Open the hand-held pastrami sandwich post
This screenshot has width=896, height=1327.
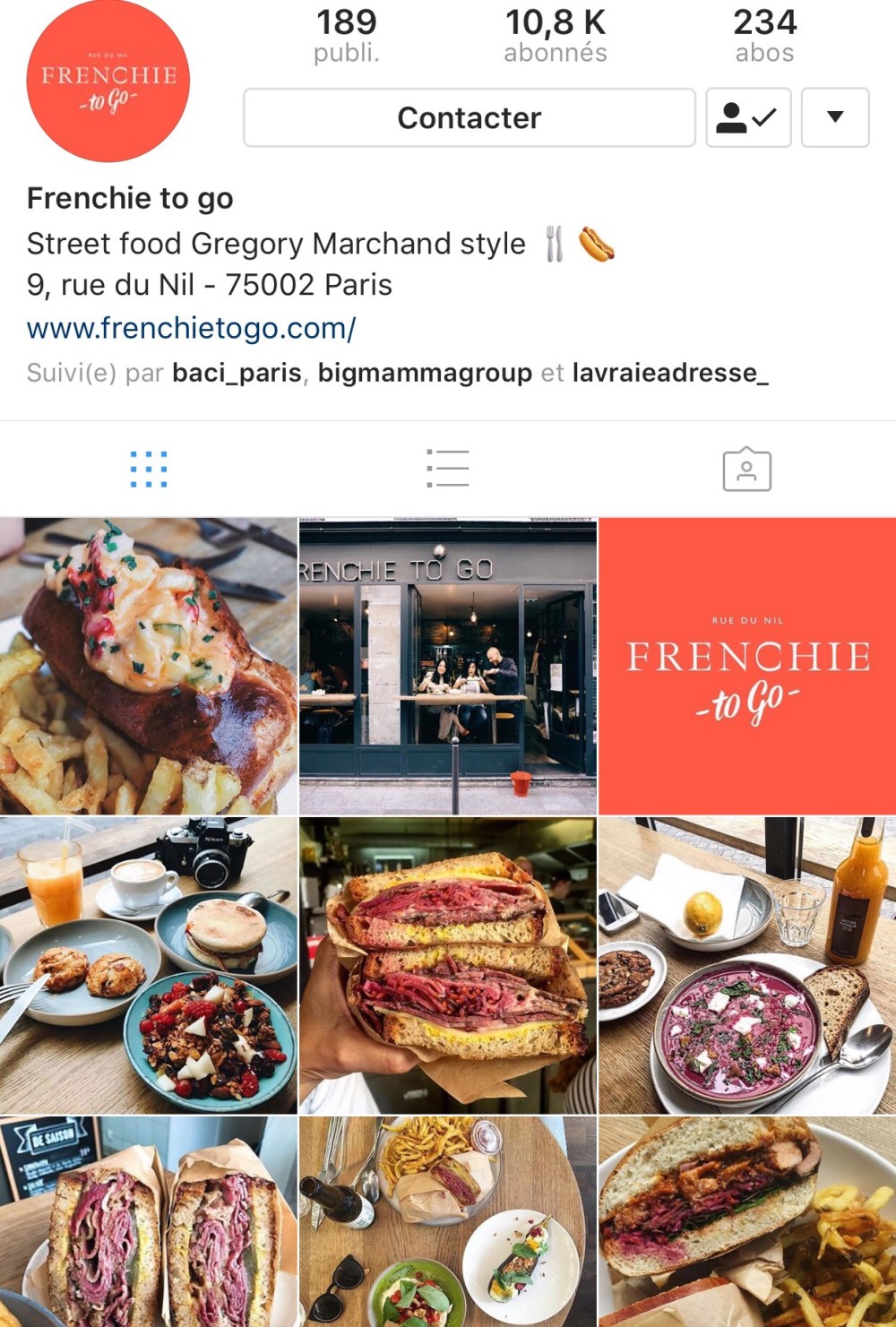coord(448,965)
